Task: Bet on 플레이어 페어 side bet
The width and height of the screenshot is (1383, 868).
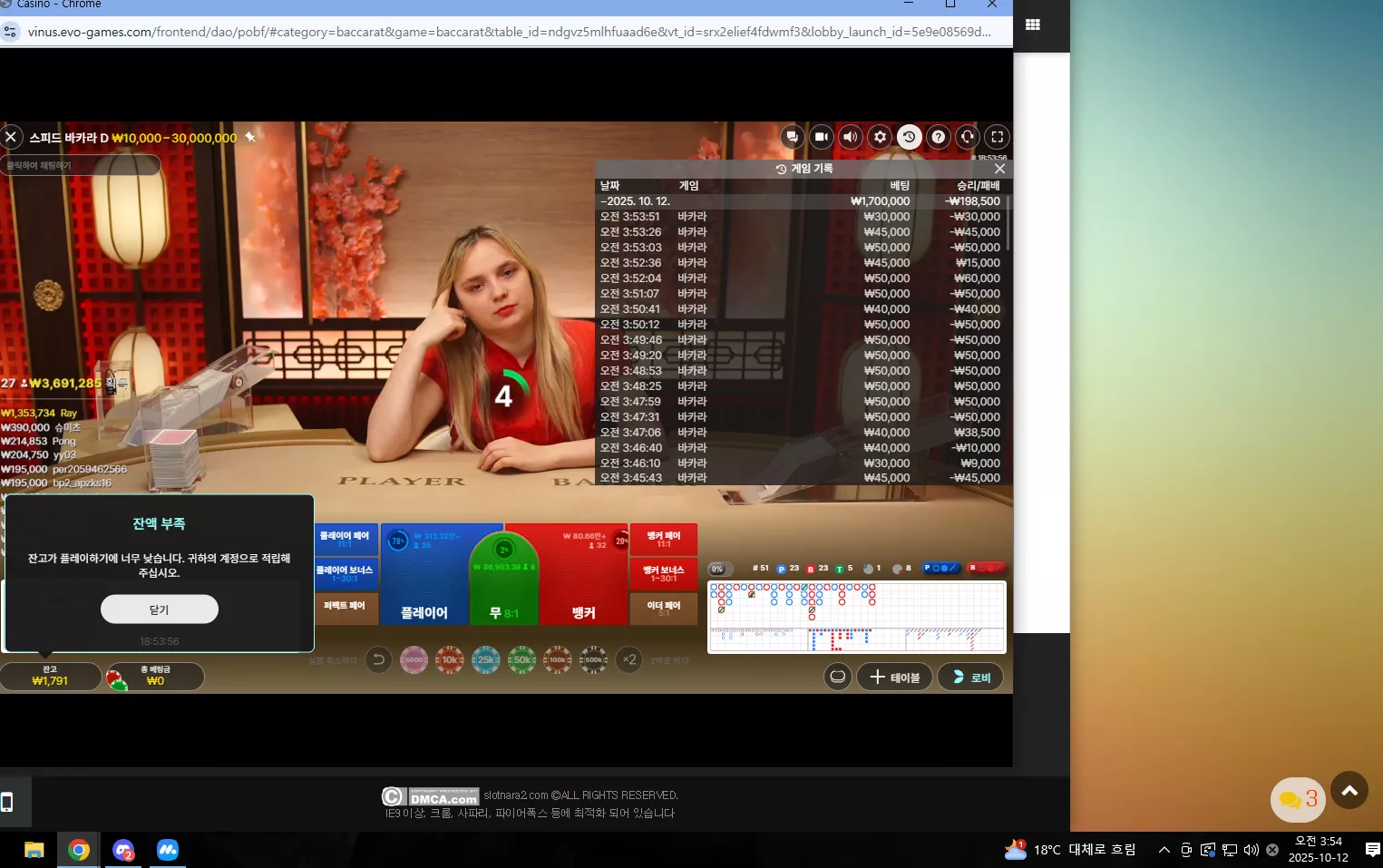Action: pos(346,540)
